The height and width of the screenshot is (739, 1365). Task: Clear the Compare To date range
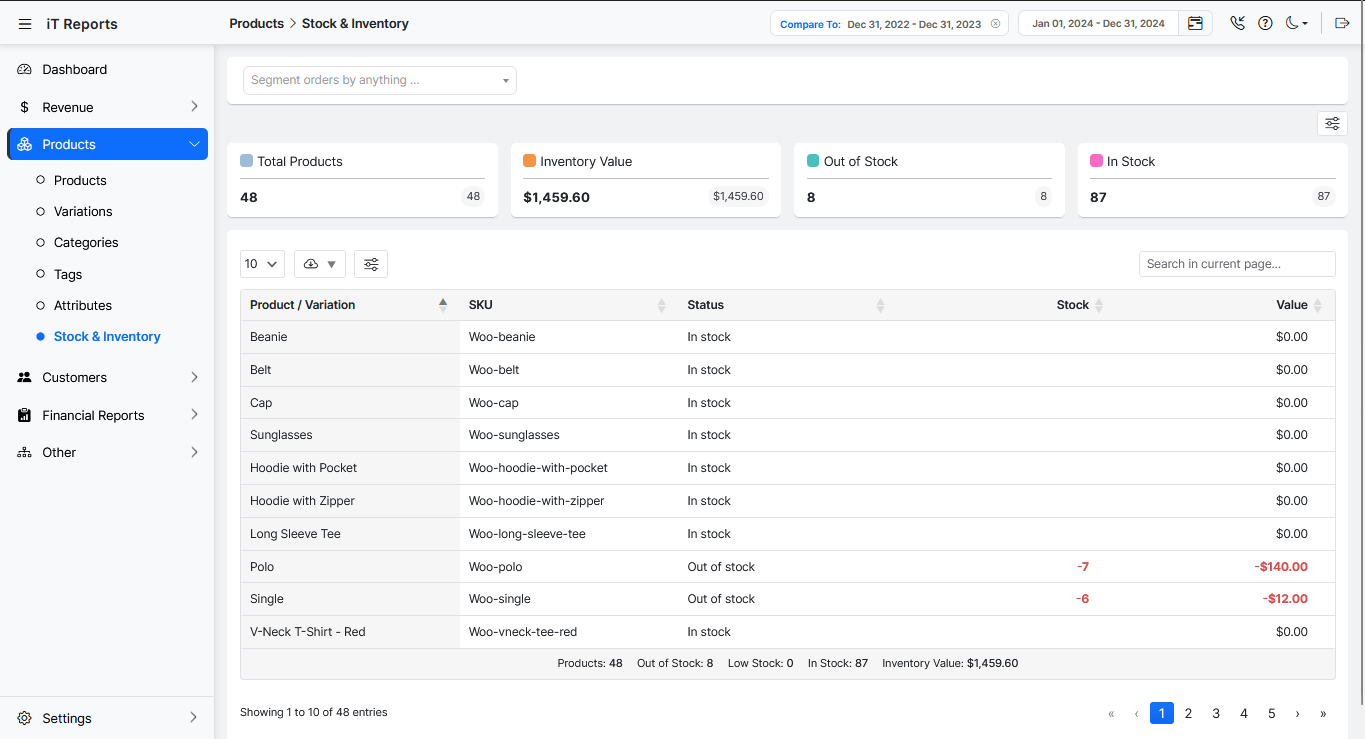click(995, 24)
